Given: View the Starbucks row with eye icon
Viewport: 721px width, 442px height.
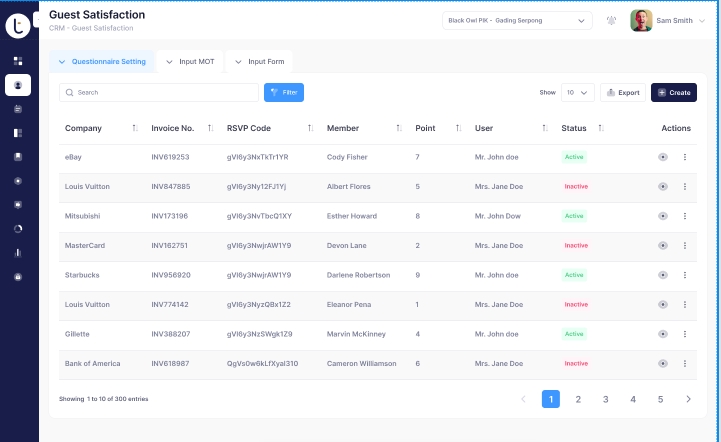Looking at the screenshot, I should tap(663, 275).
